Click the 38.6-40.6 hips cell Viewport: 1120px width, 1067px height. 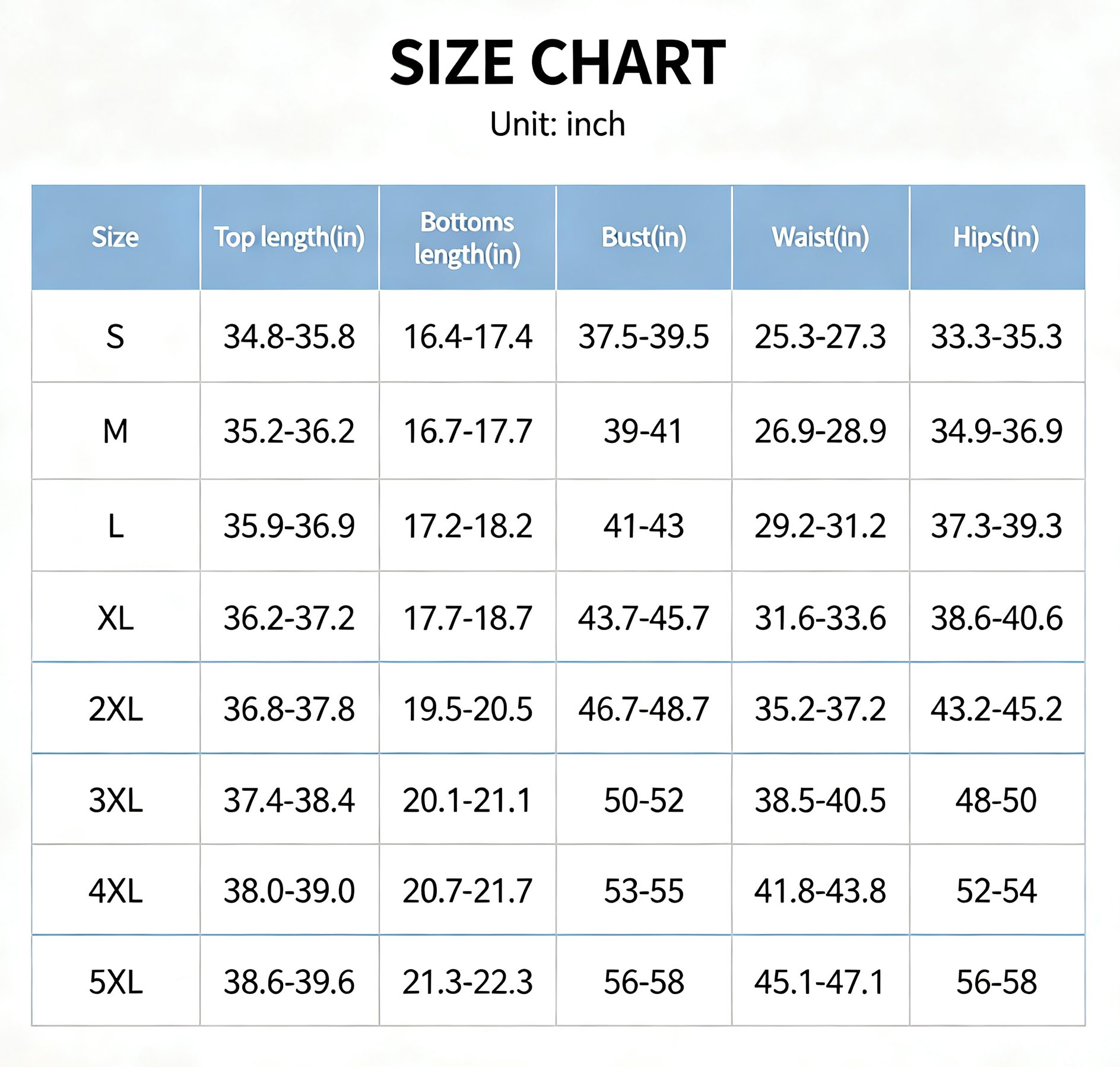tap(997, 619)
